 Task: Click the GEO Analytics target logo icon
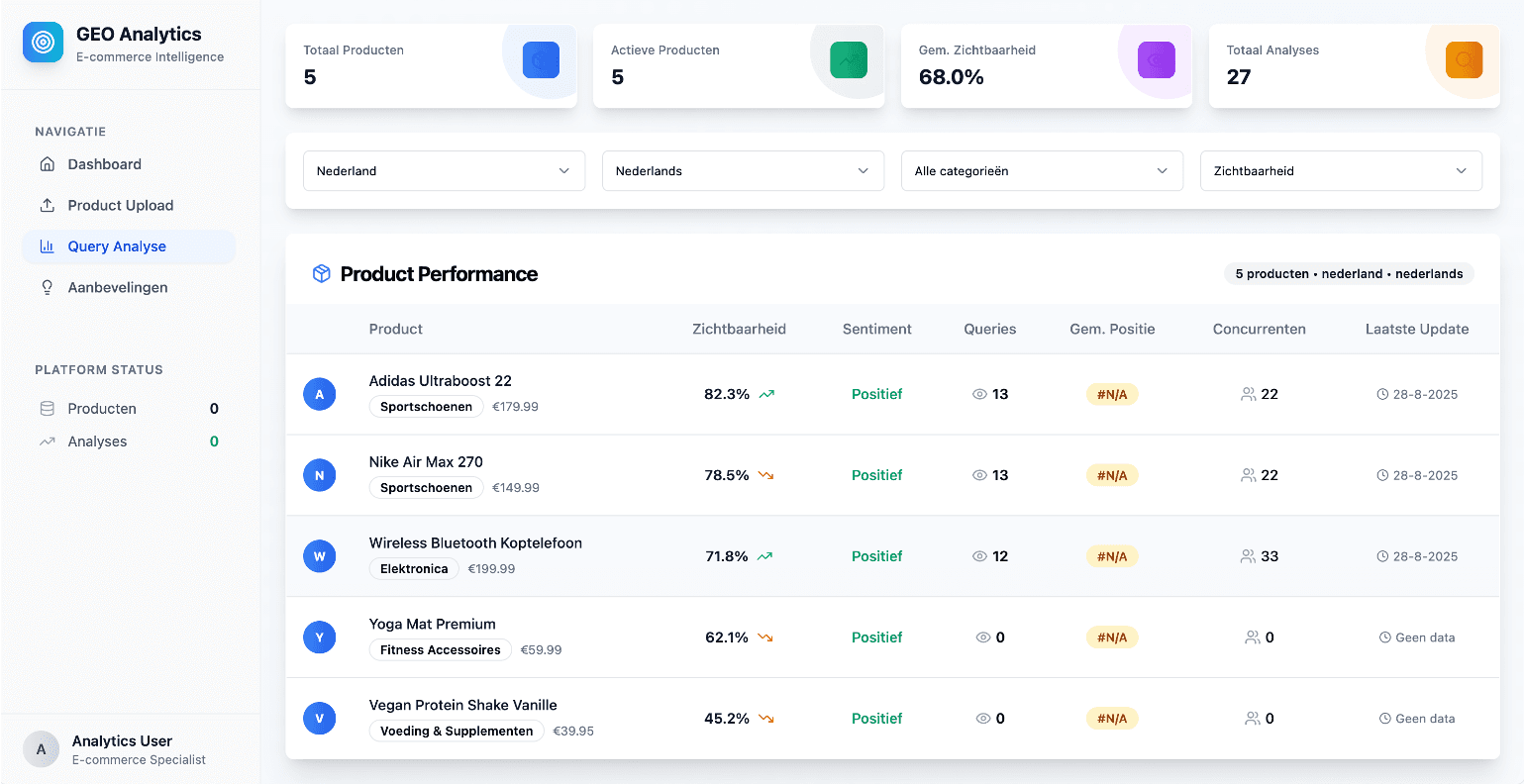point(43,43)
